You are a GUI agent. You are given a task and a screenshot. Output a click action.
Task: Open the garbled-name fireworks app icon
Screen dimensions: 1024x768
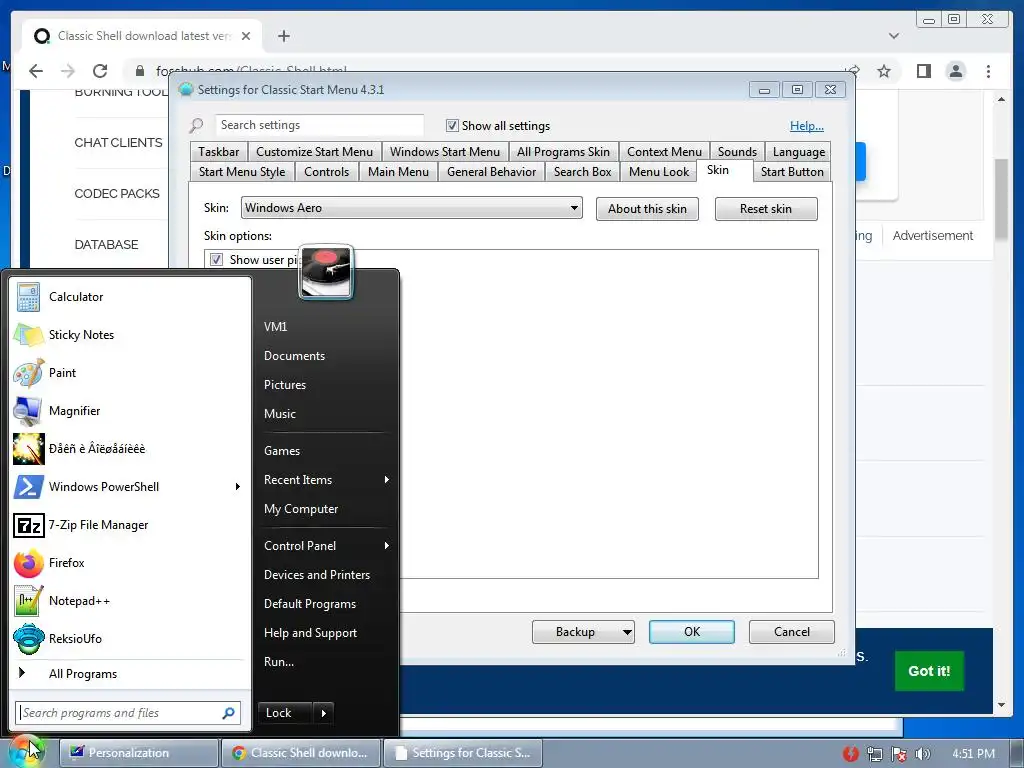(x=29, y=449)
